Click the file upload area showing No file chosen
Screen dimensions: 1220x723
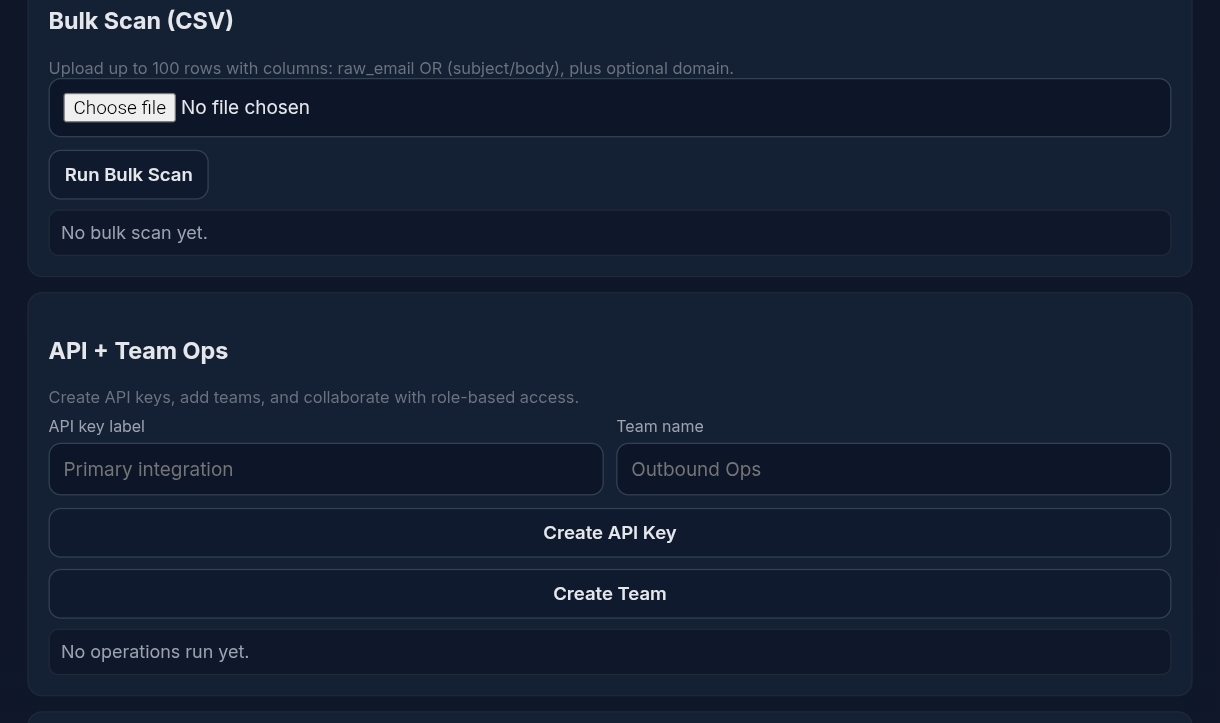pyautogui.click(x=609, y=107)
